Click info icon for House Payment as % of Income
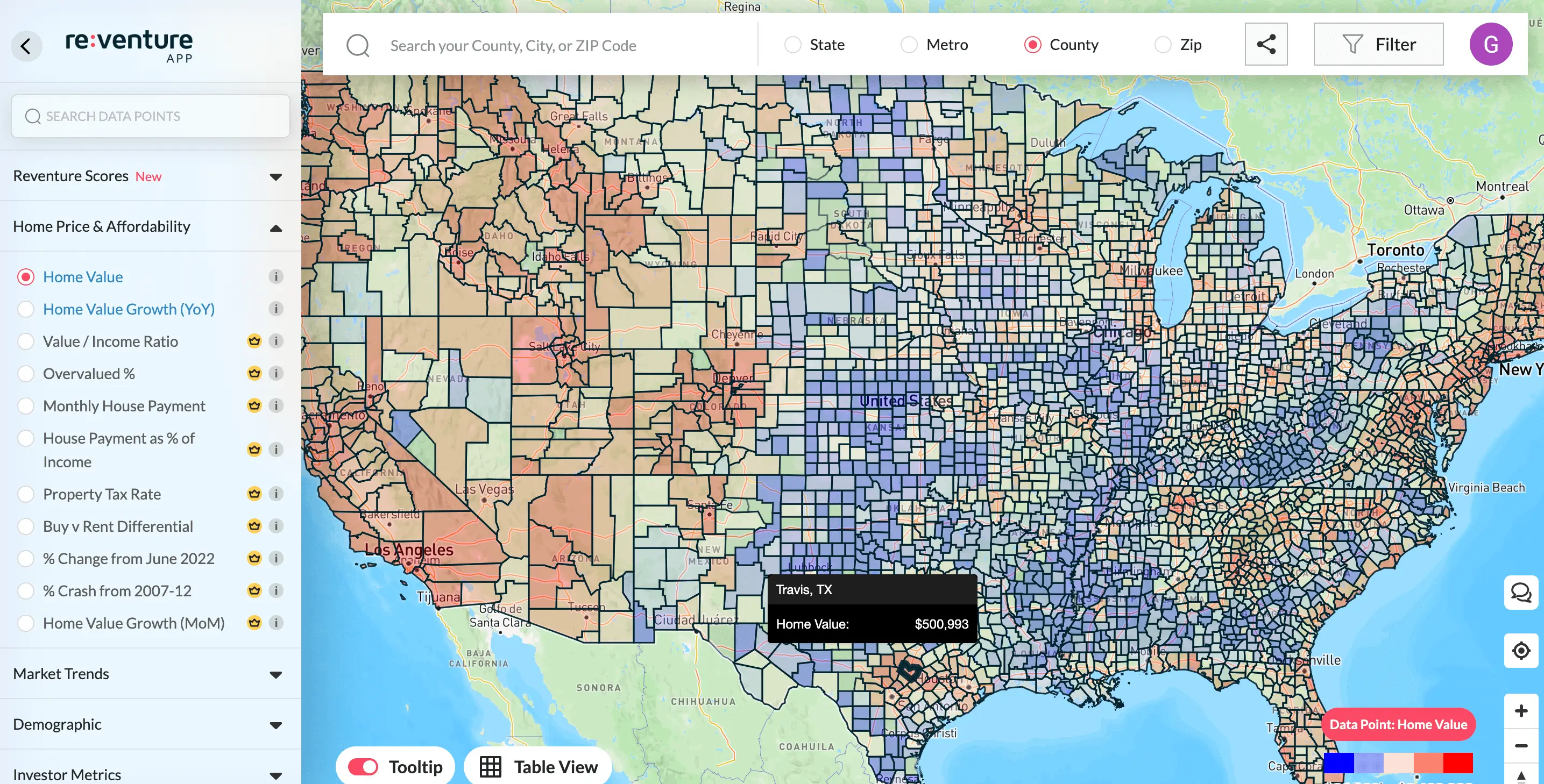Image resolution: width=1544 pixels, height=784 pixels. pos(275,450)
